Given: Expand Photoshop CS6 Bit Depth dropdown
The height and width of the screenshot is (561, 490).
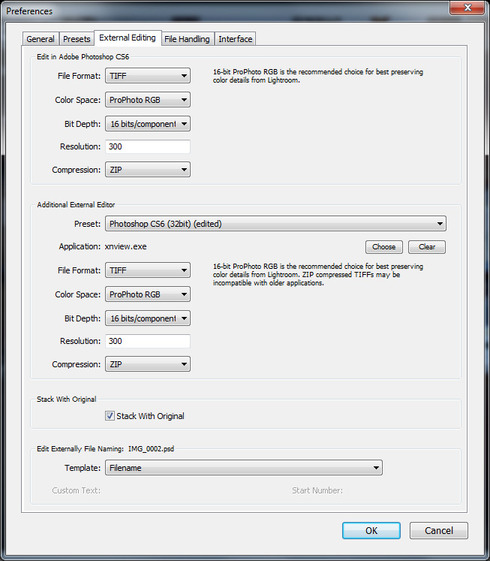Looking at the screenshot, I should (x=148, y=124).
